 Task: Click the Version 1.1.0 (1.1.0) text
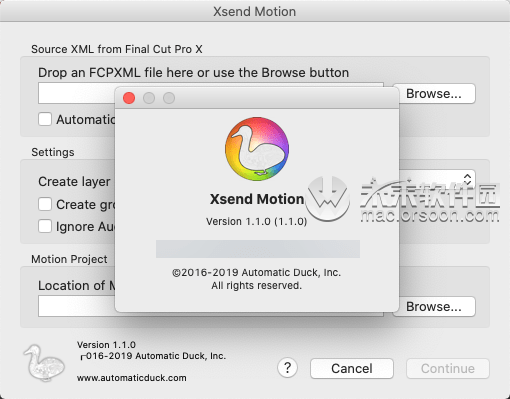click(x=256, y=221)
